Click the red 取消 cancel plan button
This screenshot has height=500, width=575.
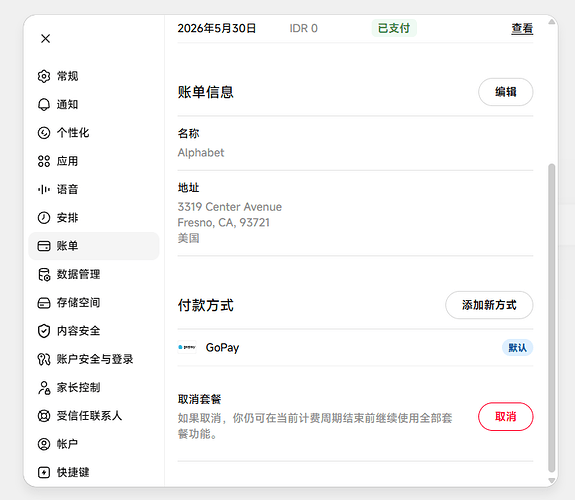click(x=506, y=416)
